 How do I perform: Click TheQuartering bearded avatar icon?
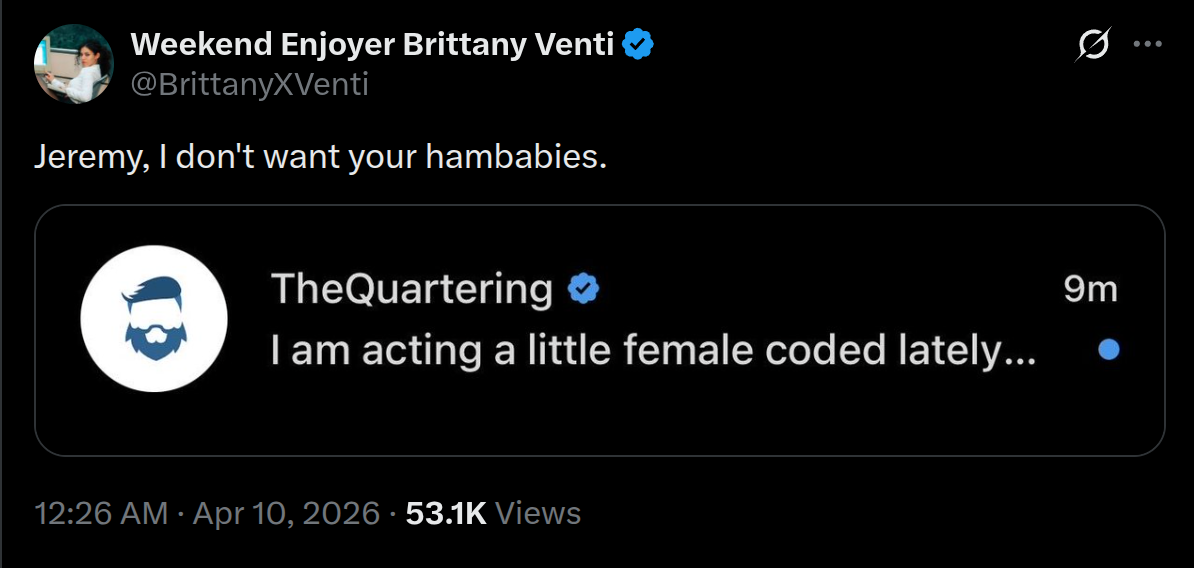point(154,318)
